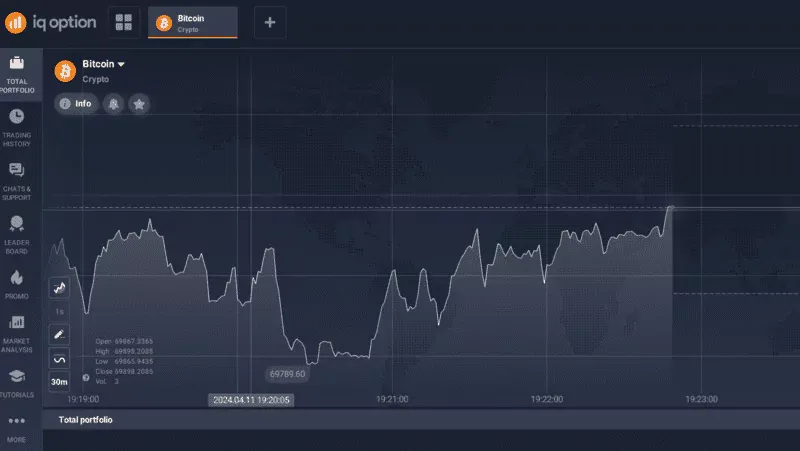This screenshot has height=451, width=800.
Task: Change chart type with line chart icon
Action: click(59, 288)
